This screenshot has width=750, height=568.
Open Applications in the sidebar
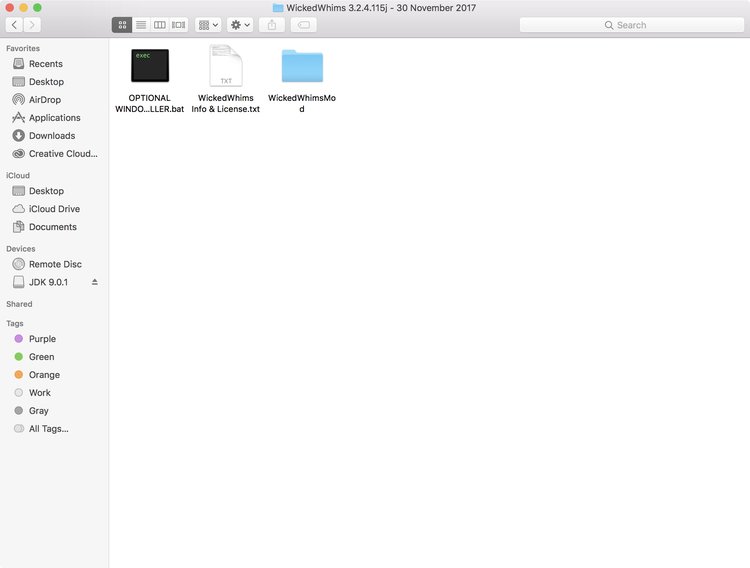click(54, 118)
